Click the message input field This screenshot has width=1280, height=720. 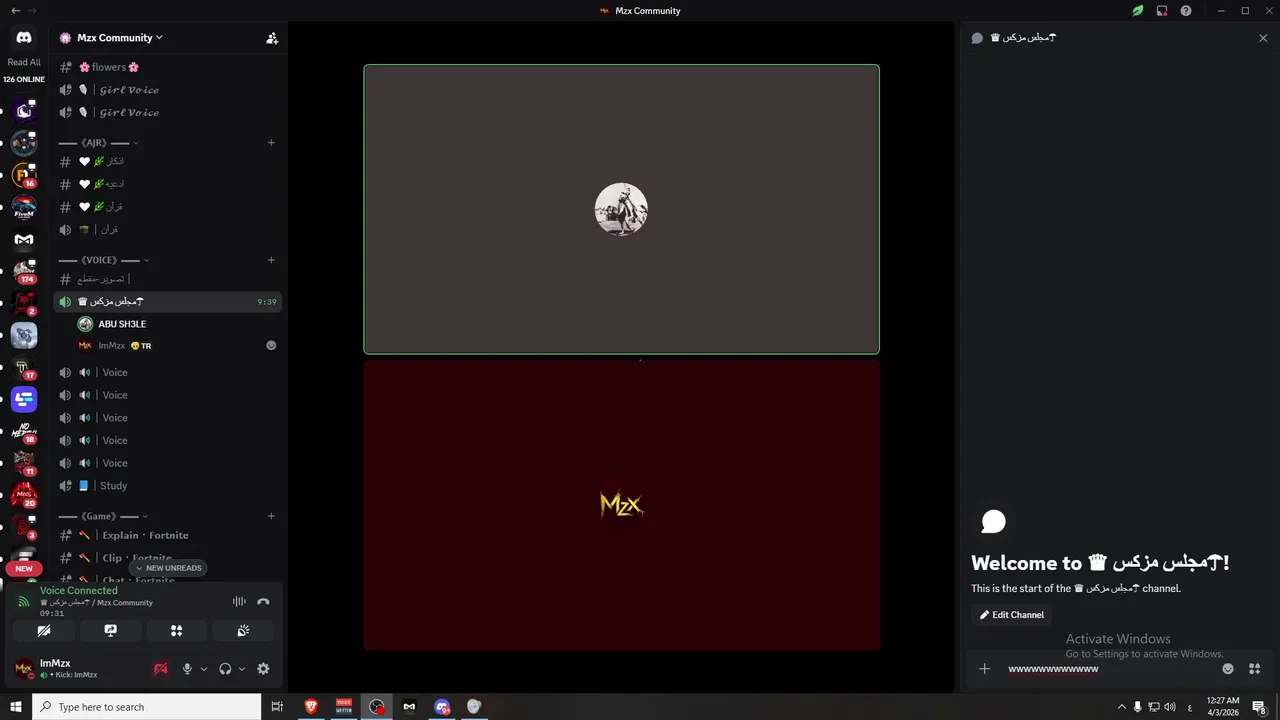point(1108,669)
